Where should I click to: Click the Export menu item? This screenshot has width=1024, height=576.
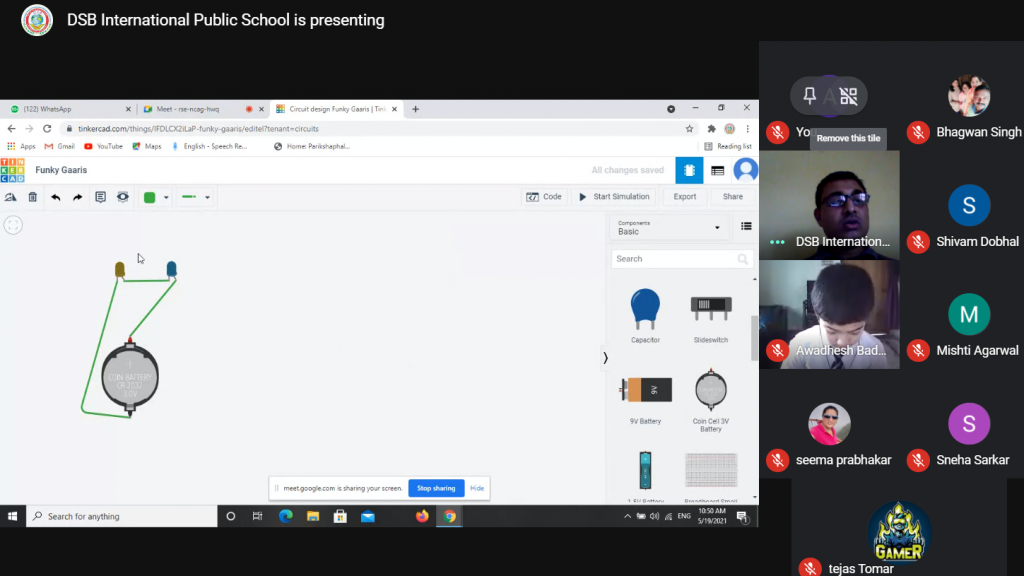click(x=684, y=197)
